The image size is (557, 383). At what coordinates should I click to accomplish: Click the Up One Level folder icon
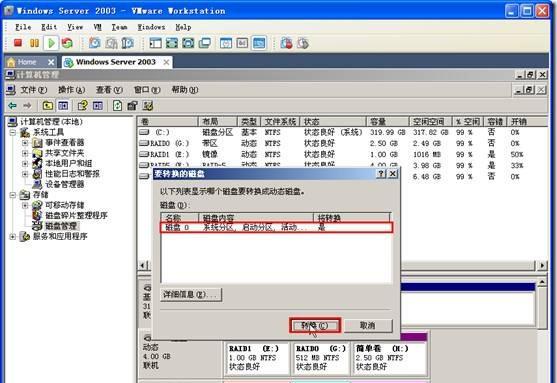click(48, 106)
